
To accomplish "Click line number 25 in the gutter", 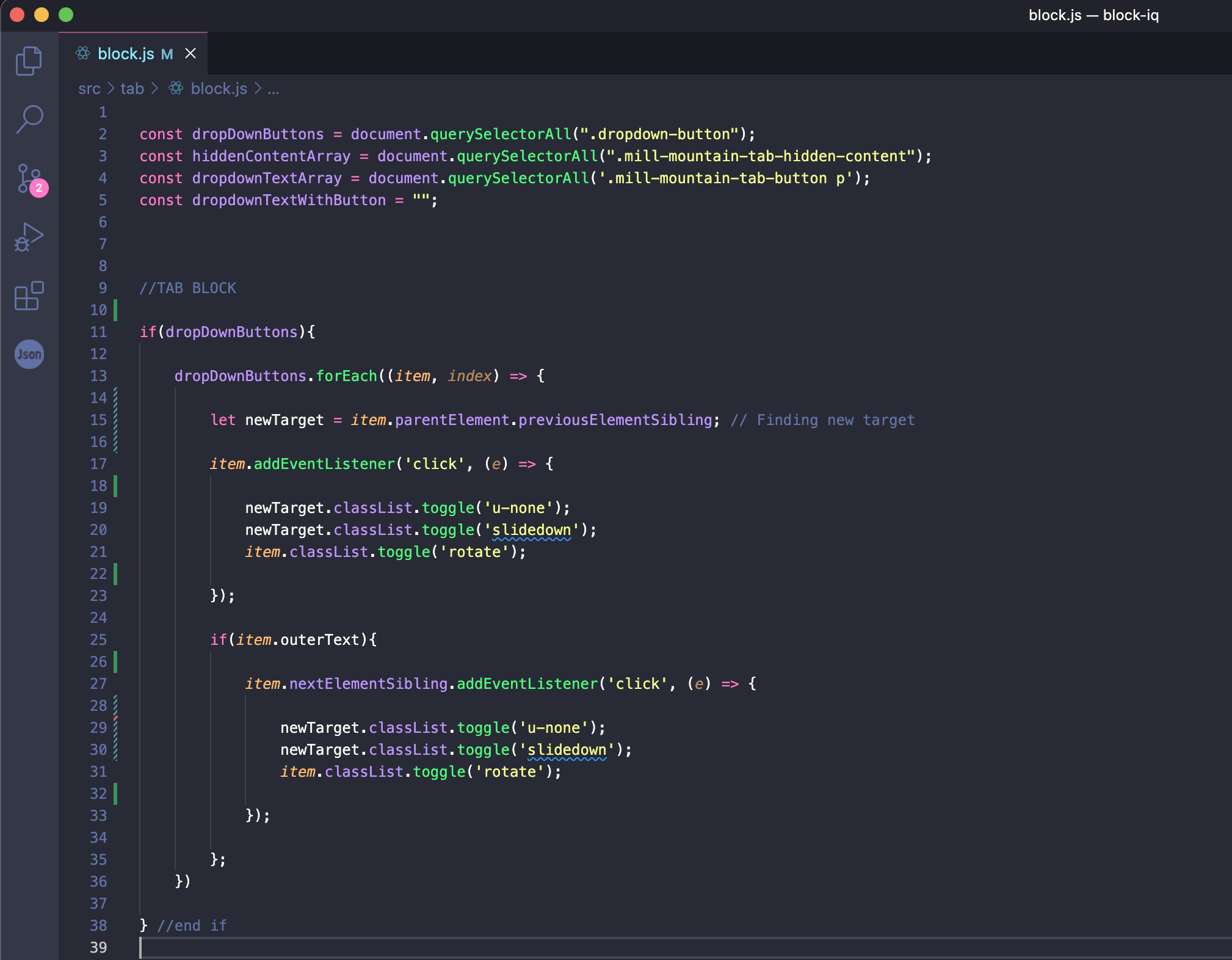I will pos(98,640).
